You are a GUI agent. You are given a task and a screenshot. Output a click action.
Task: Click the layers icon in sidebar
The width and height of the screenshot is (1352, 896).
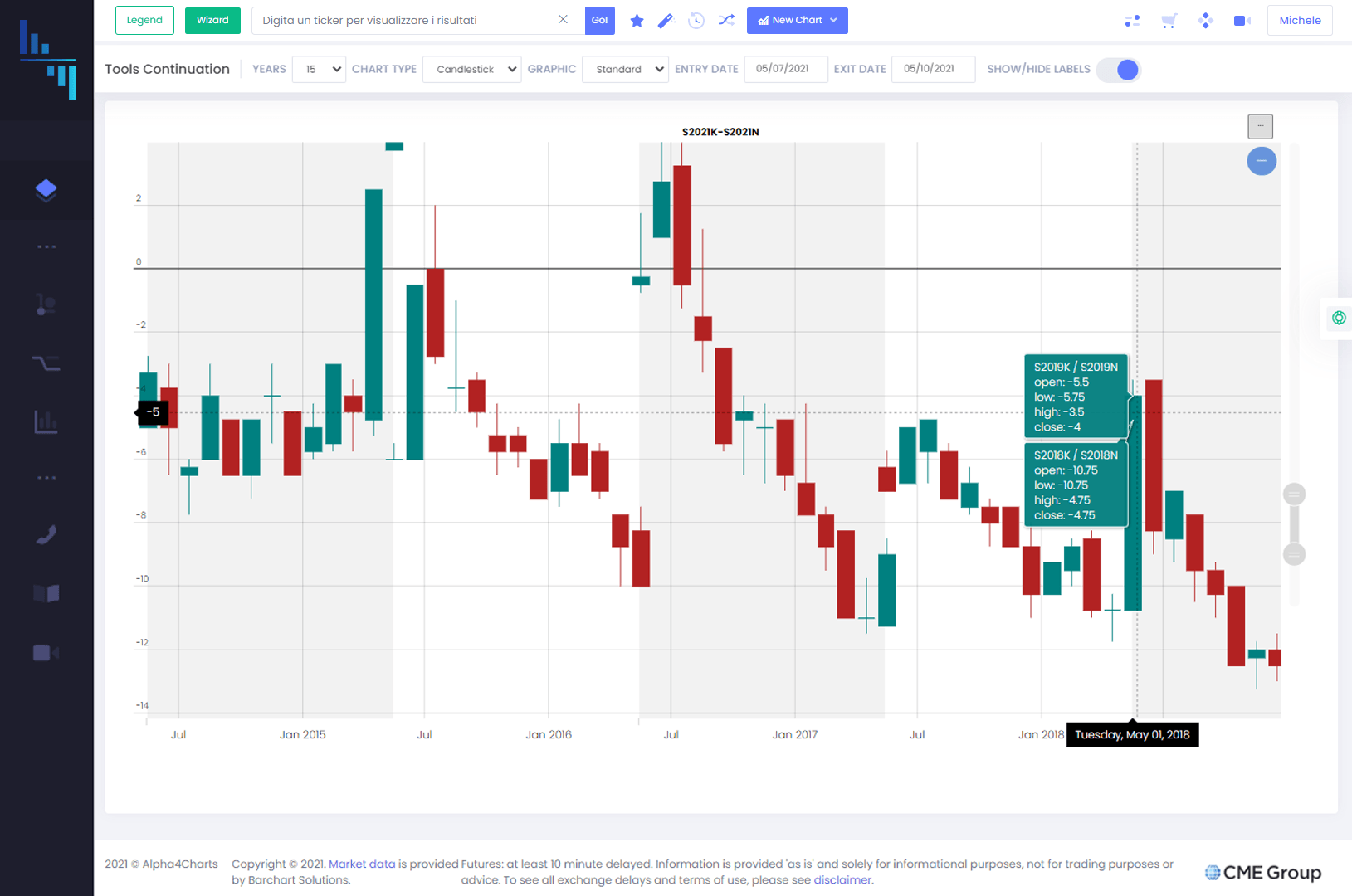(x=46, y=190)
